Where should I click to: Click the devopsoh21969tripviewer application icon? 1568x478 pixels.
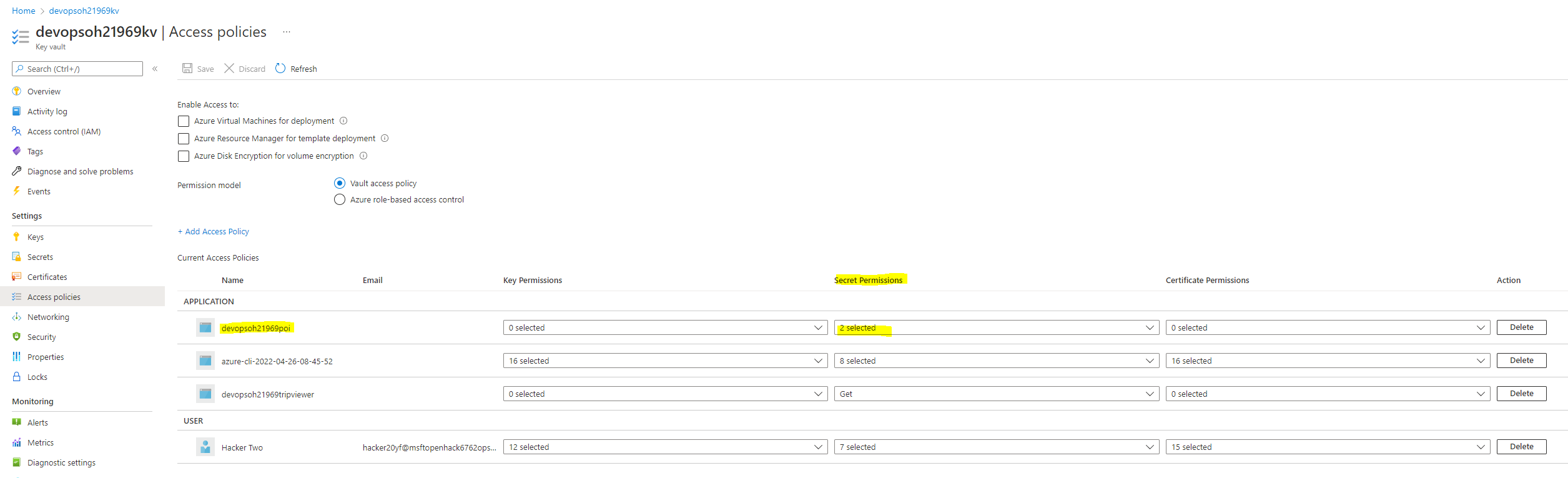[205, 394]
